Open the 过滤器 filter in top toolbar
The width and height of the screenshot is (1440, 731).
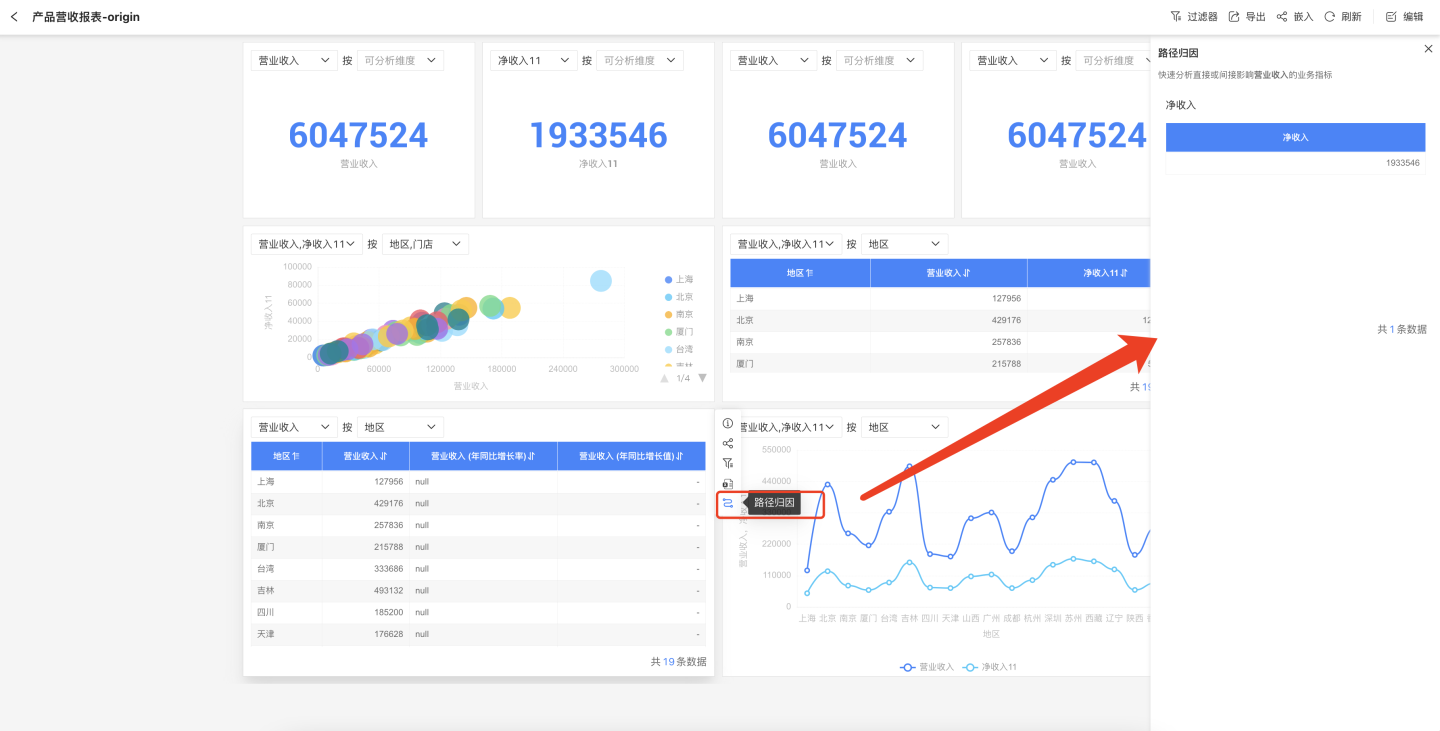coord(1193,17)
